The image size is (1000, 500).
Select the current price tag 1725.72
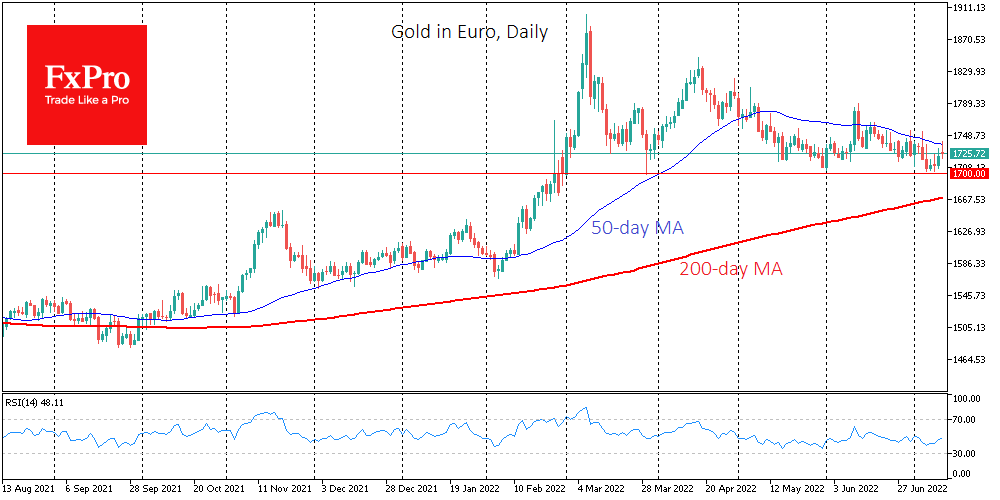[969, 153]
